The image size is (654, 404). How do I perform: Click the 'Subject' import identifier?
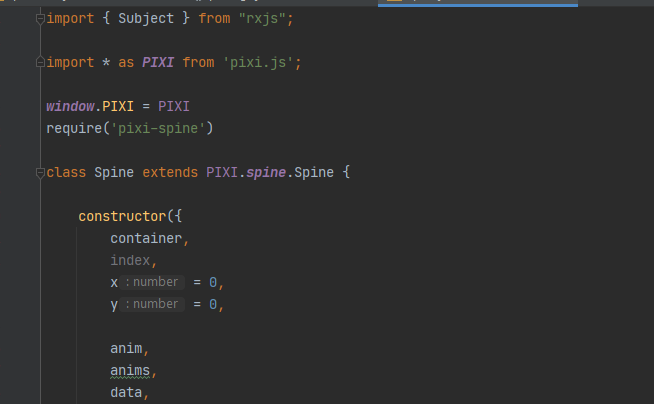click(x=146, y=18)
